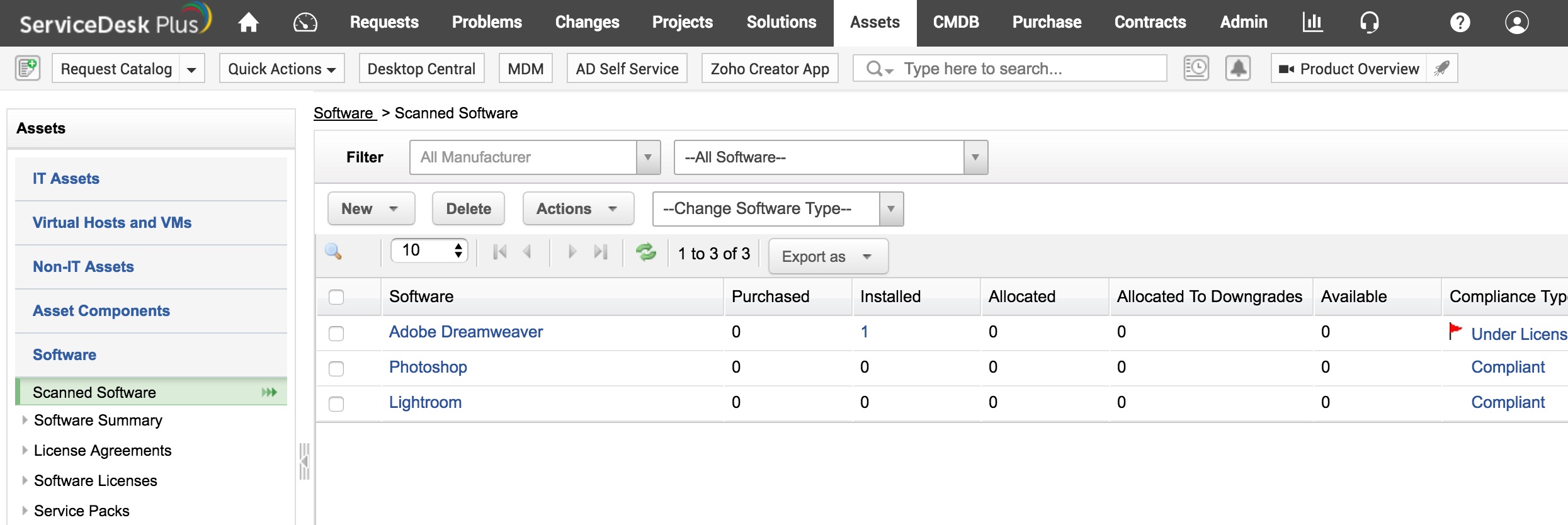
Task: Open the user profile icon
Action: click(1516, 23)
